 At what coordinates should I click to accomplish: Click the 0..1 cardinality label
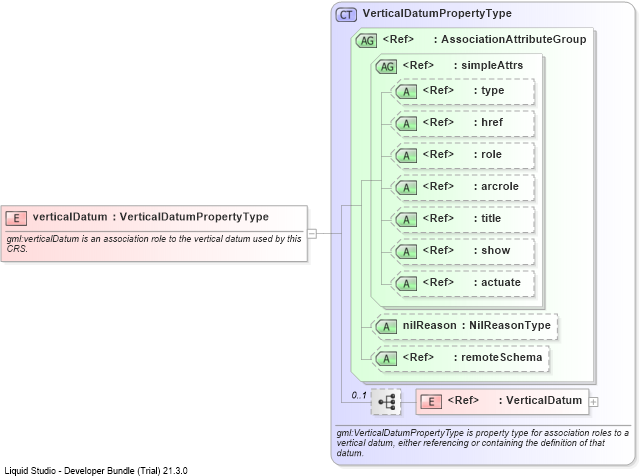[359, 395]
